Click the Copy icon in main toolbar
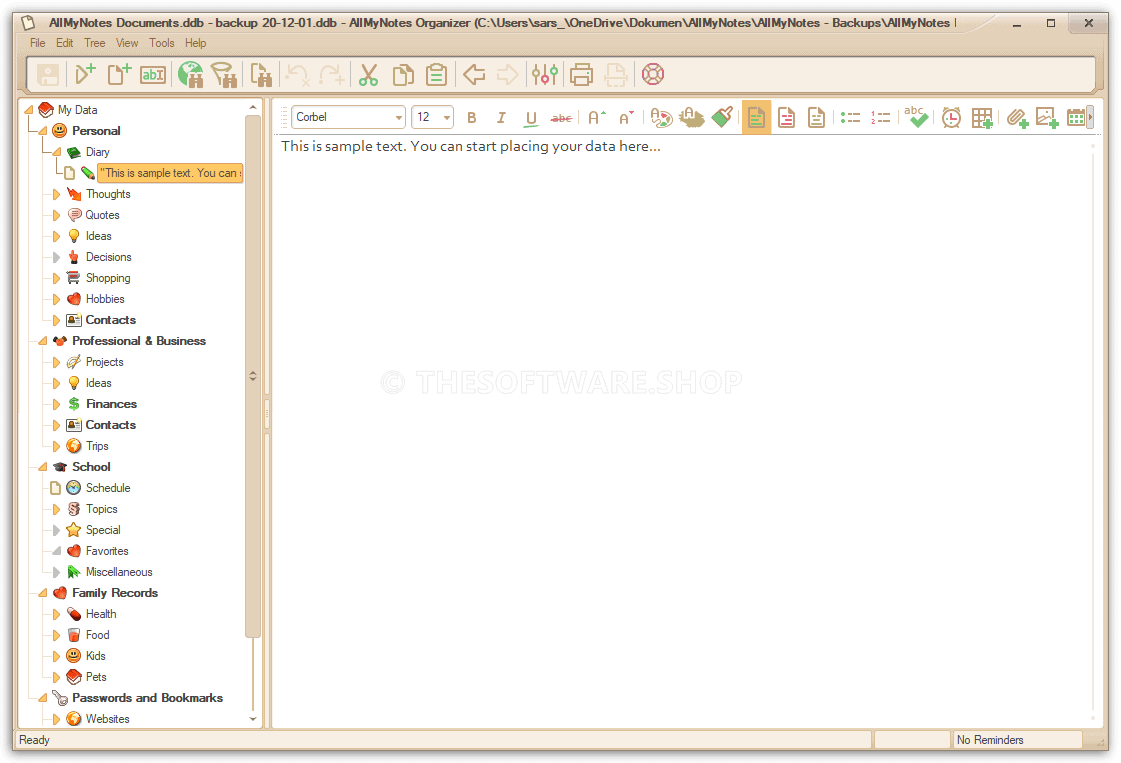 pos(403,74)
